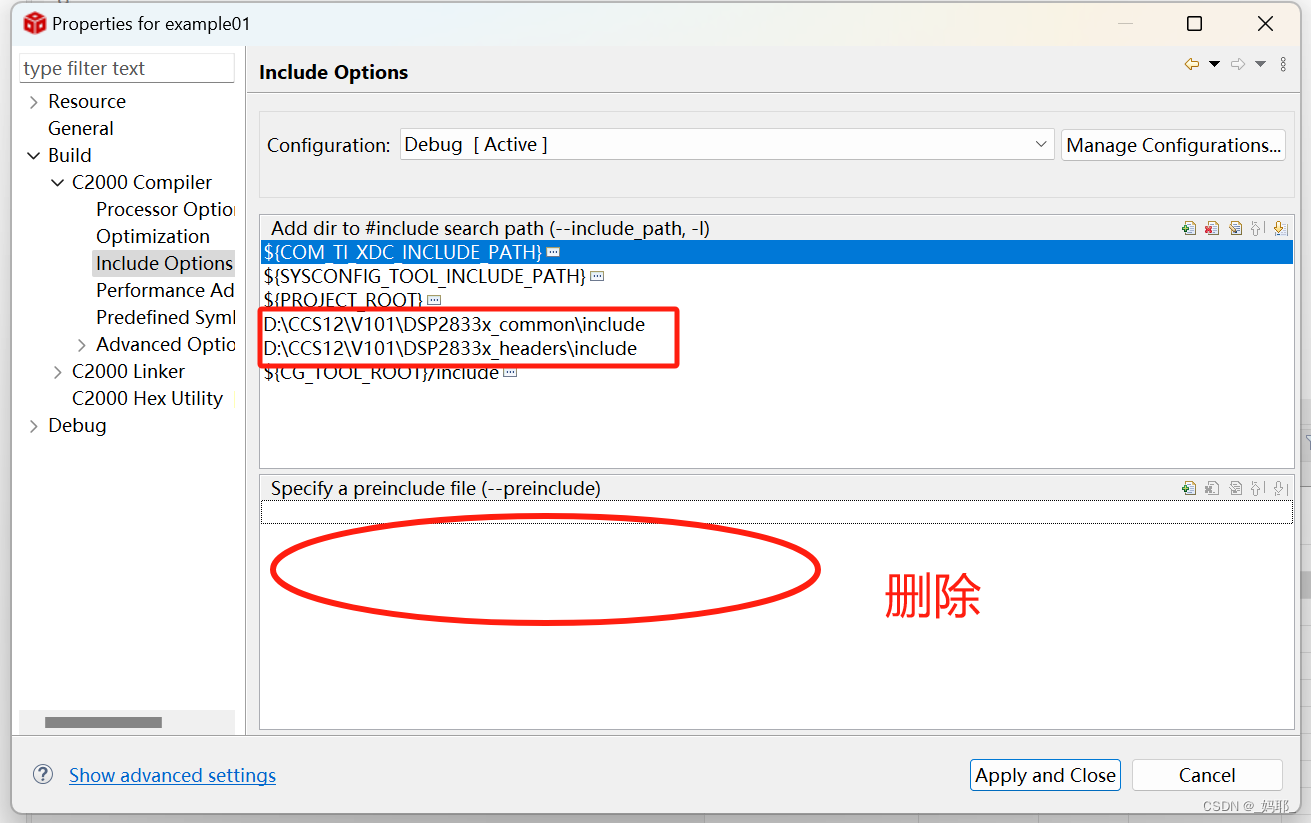Screen dimensions: 1311x823
Task: Add a new include search path directory
Action: click(x=1189, y=228)
